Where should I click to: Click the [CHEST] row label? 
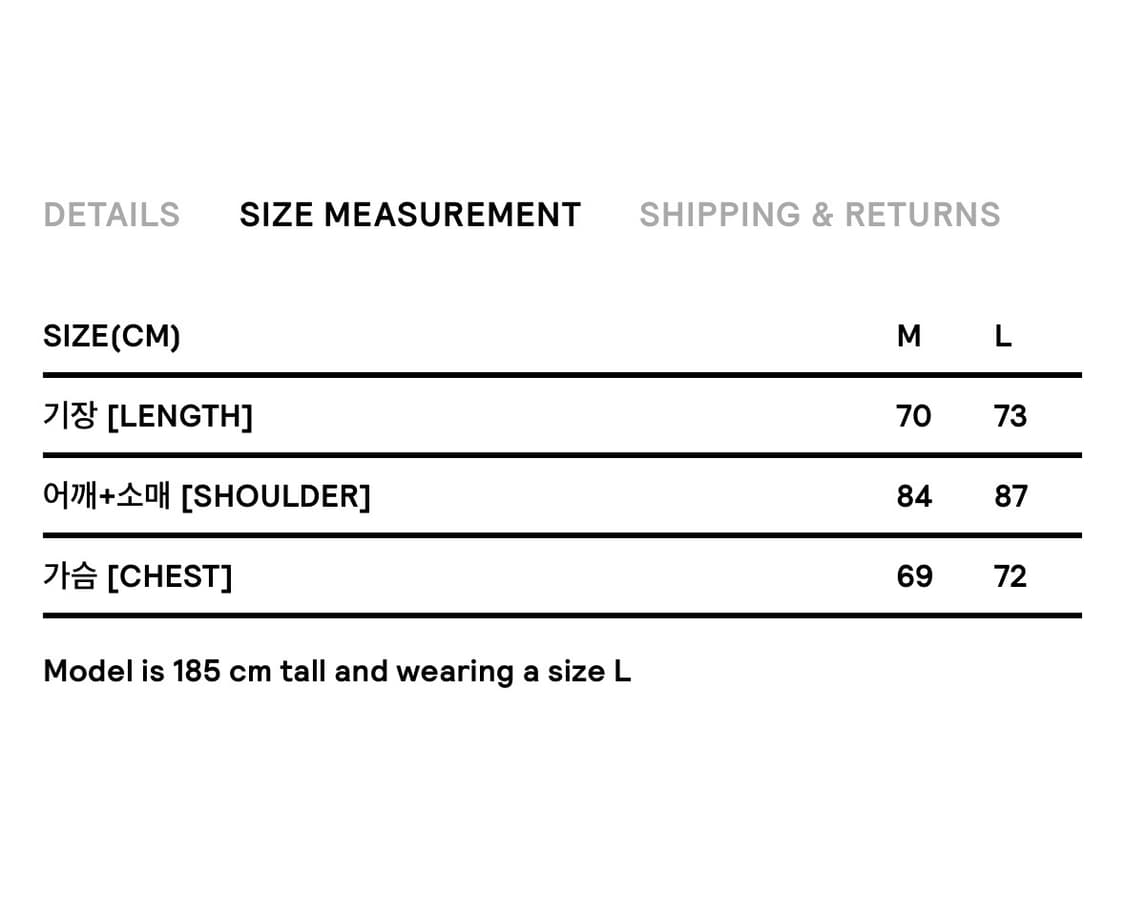coord(169,576)
